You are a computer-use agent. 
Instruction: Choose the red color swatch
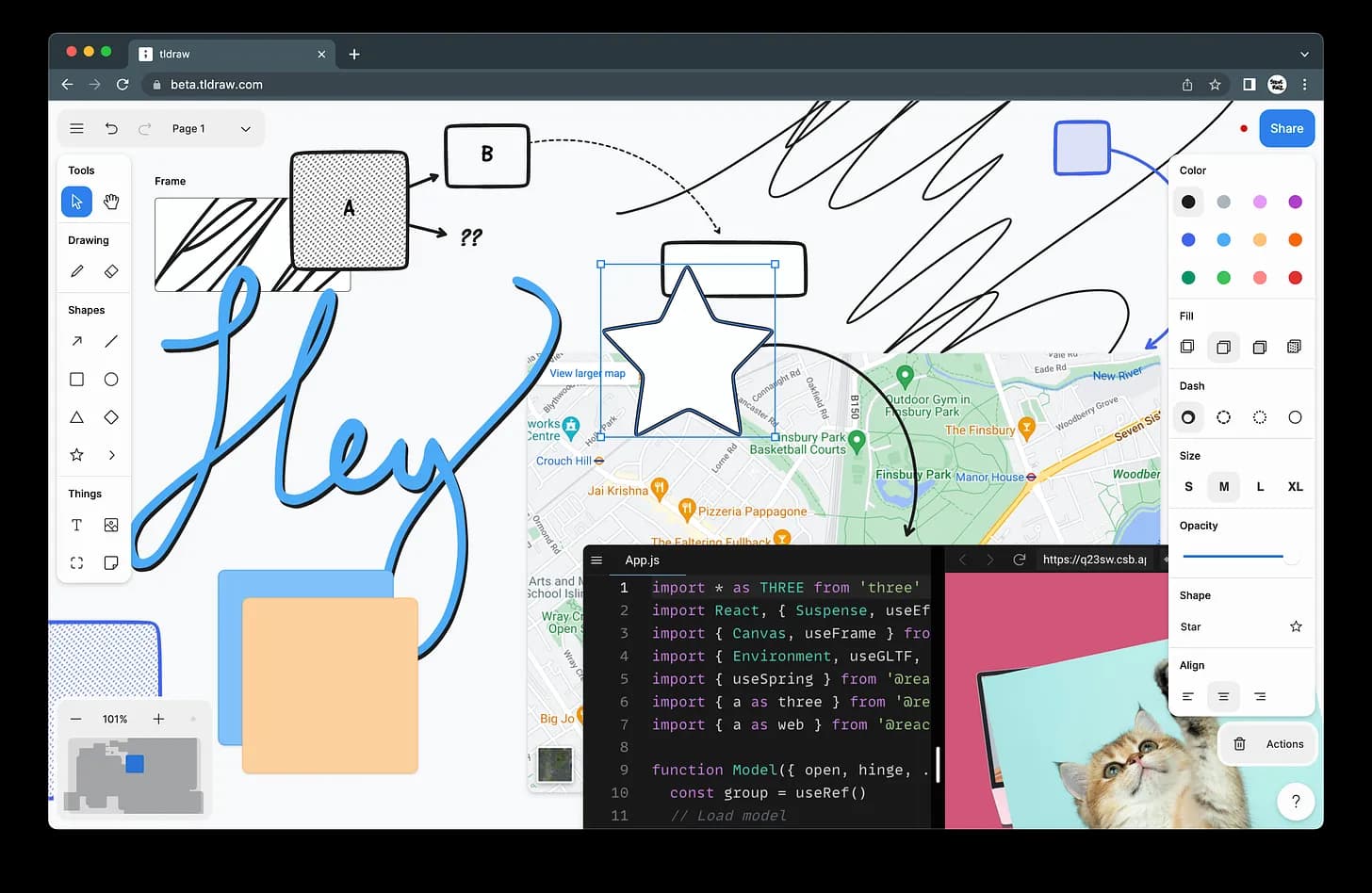pos(1295,277)
